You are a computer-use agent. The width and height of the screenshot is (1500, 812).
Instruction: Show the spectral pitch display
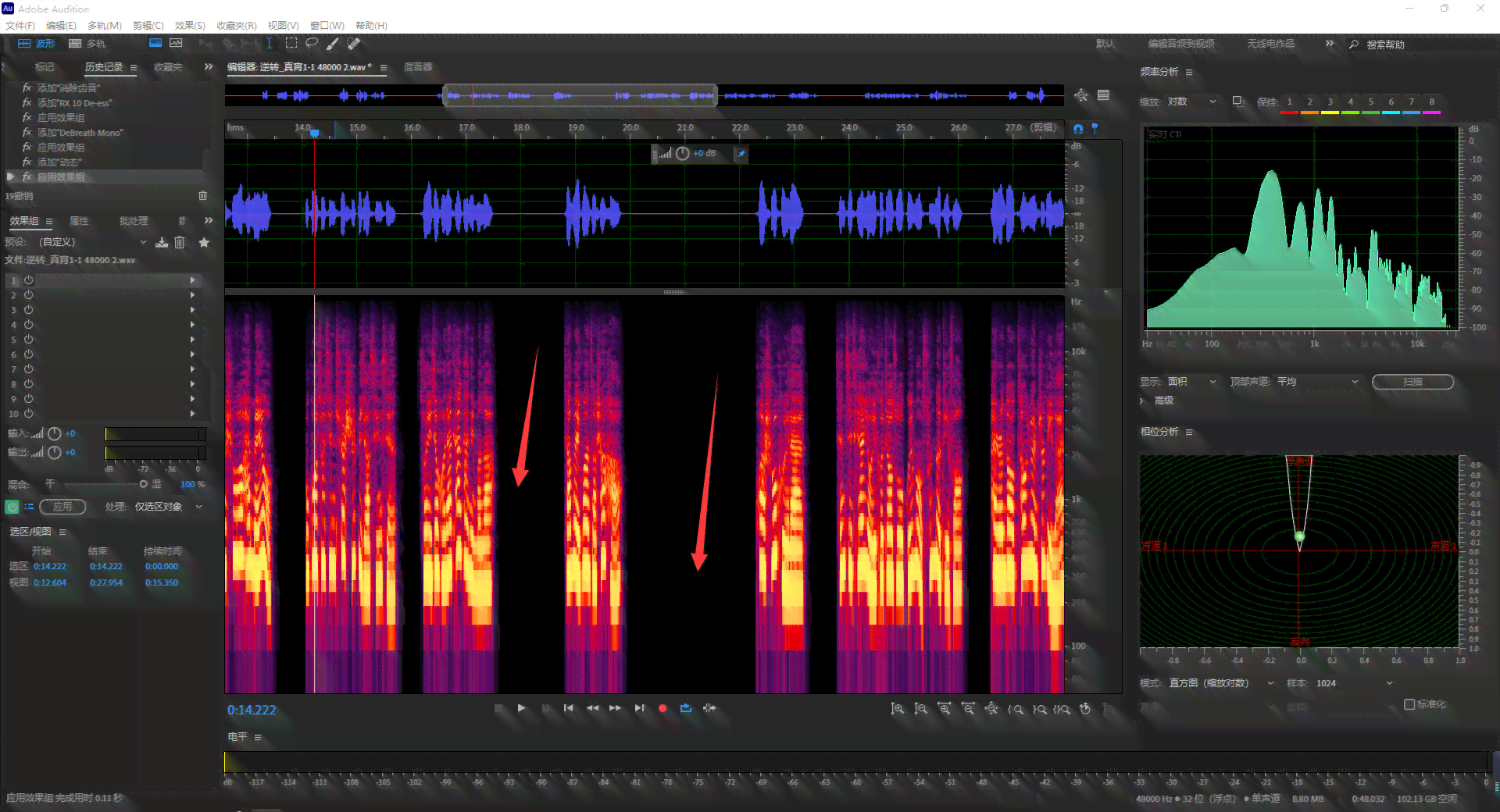pos(177,44)
